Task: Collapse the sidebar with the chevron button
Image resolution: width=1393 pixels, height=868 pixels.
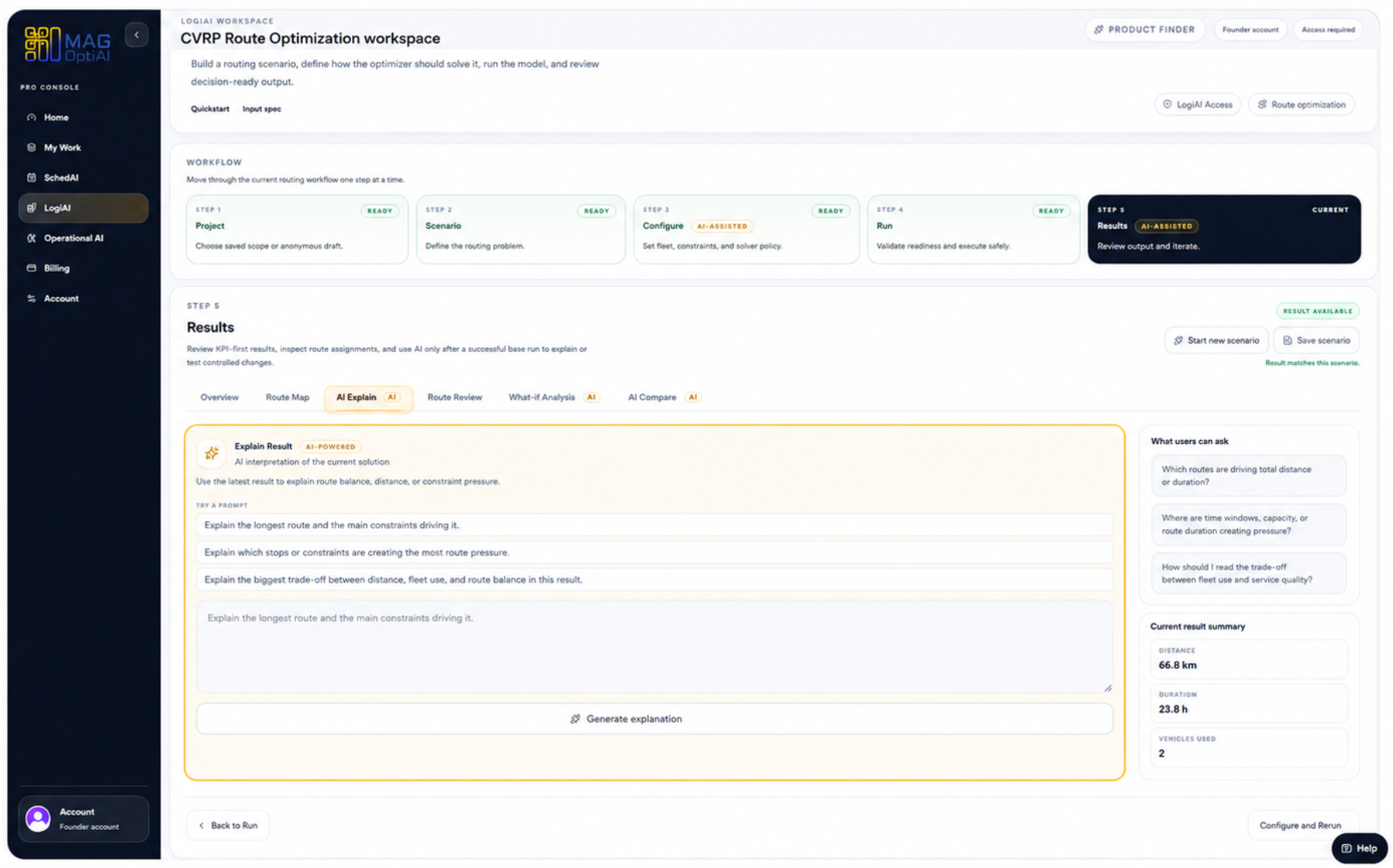Action: 136,35
